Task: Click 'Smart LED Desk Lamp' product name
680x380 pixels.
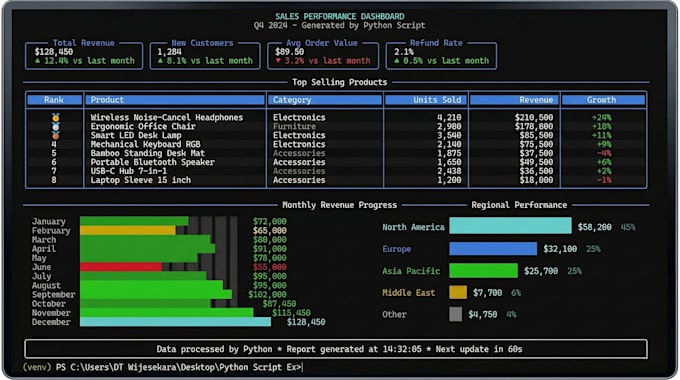Action: pyautogui.click(x=136, y=135)
